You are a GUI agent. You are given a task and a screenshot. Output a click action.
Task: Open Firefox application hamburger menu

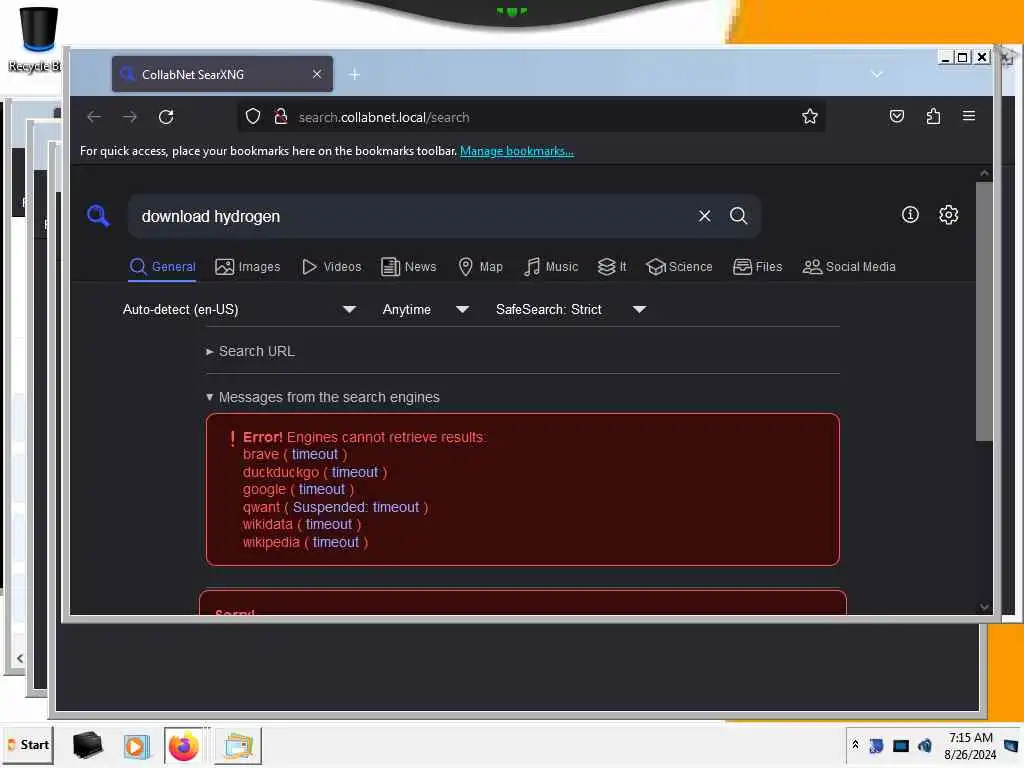(968, 116)
